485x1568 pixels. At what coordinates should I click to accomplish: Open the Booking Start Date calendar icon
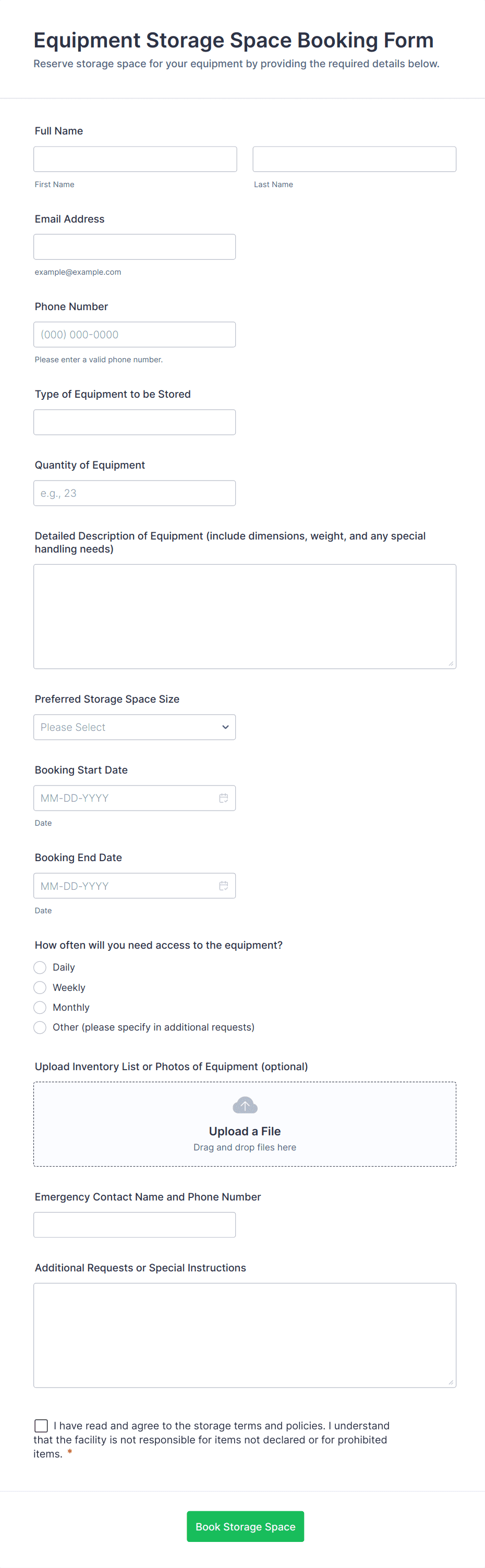(224, 798)
